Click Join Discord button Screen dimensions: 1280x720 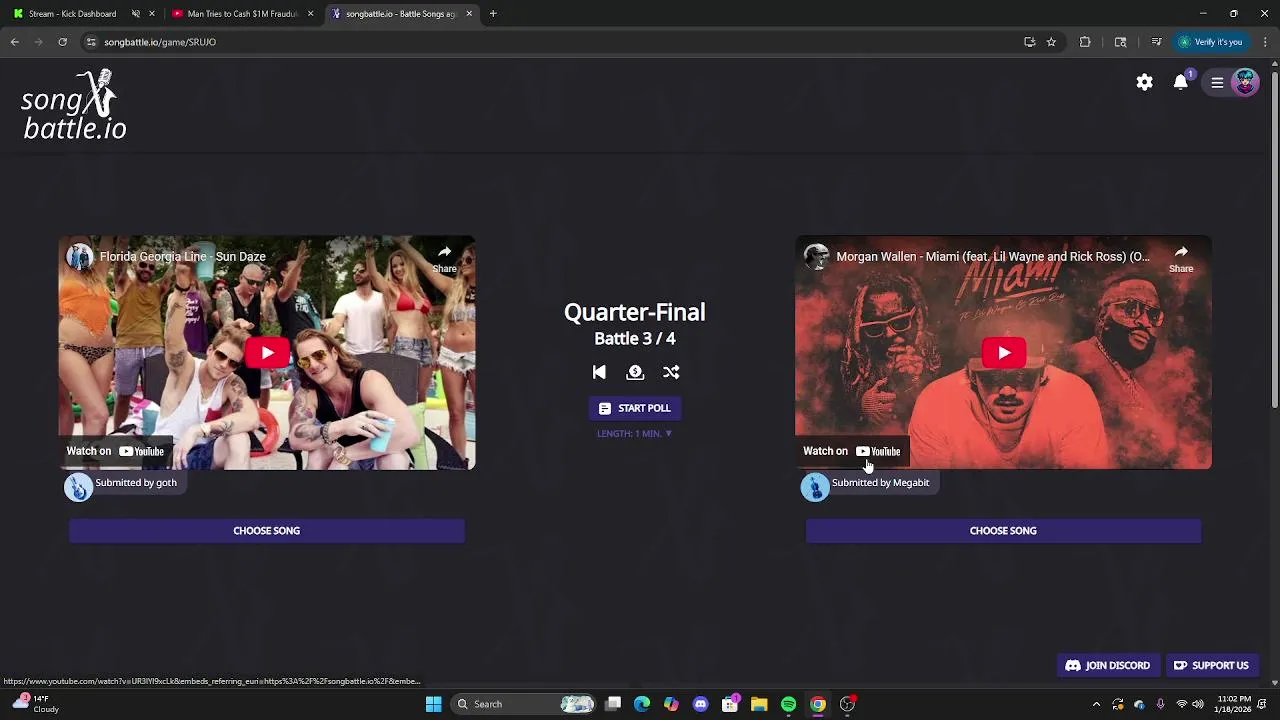tap(1108, 666)
